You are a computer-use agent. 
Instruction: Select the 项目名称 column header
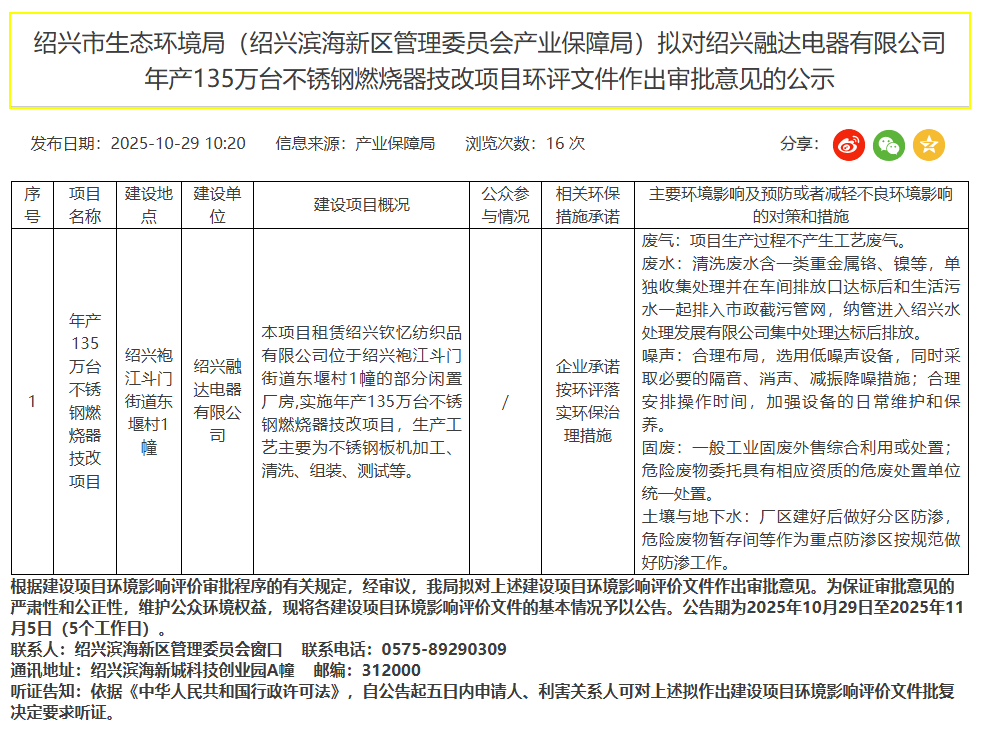coord(85,205)
